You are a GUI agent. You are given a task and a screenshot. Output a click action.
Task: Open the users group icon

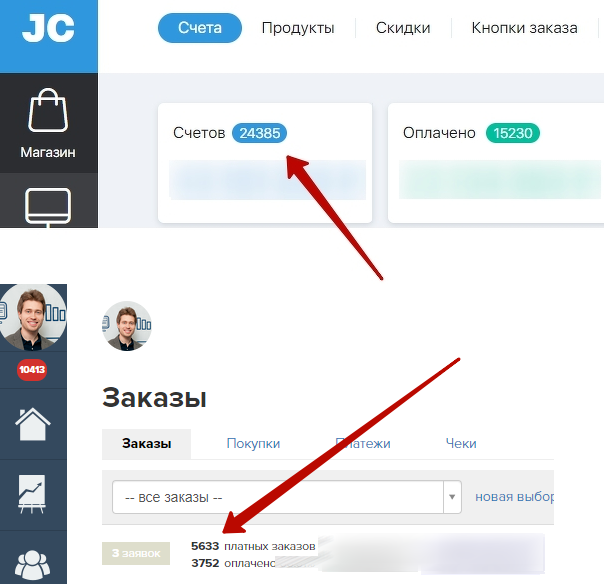coord(32,565)
